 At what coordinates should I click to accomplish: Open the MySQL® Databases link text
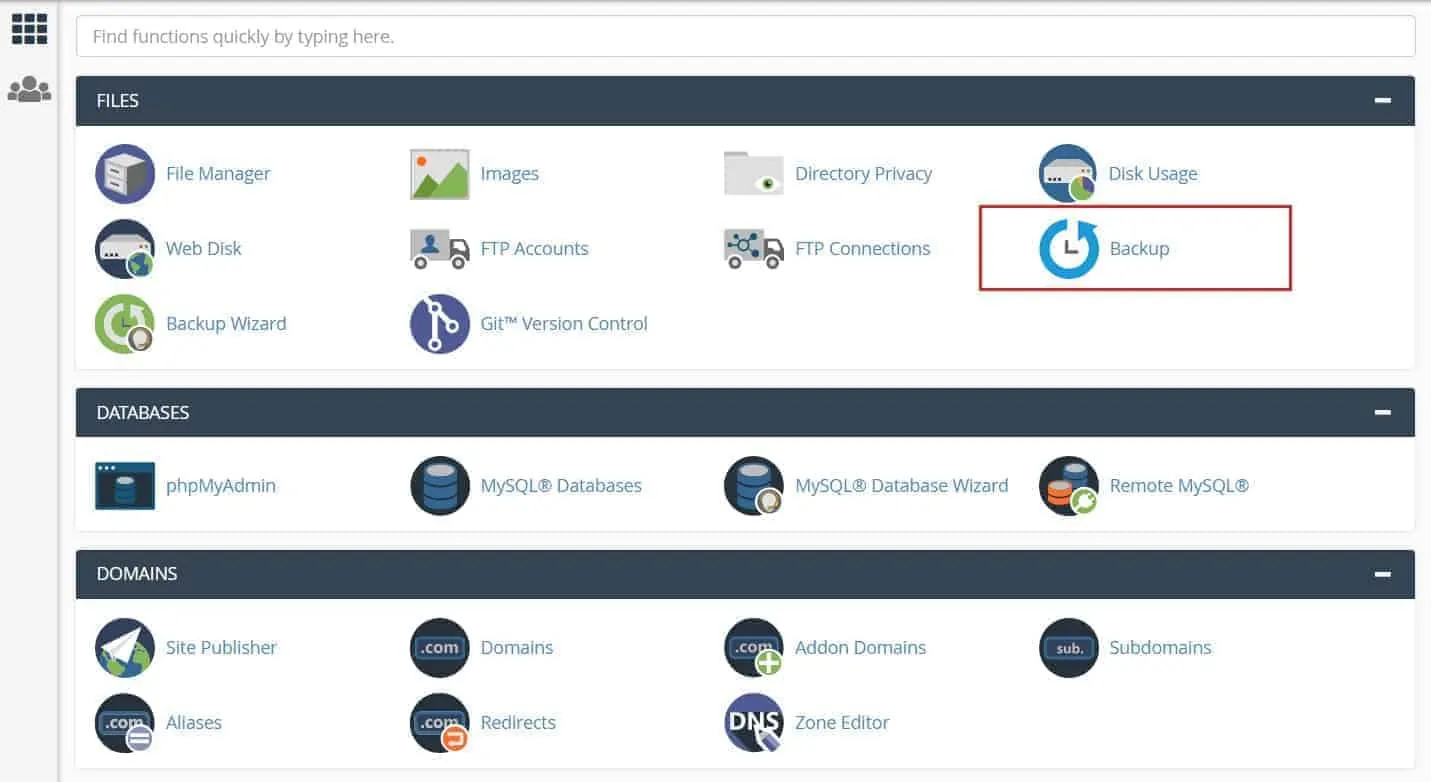[561, 486]
